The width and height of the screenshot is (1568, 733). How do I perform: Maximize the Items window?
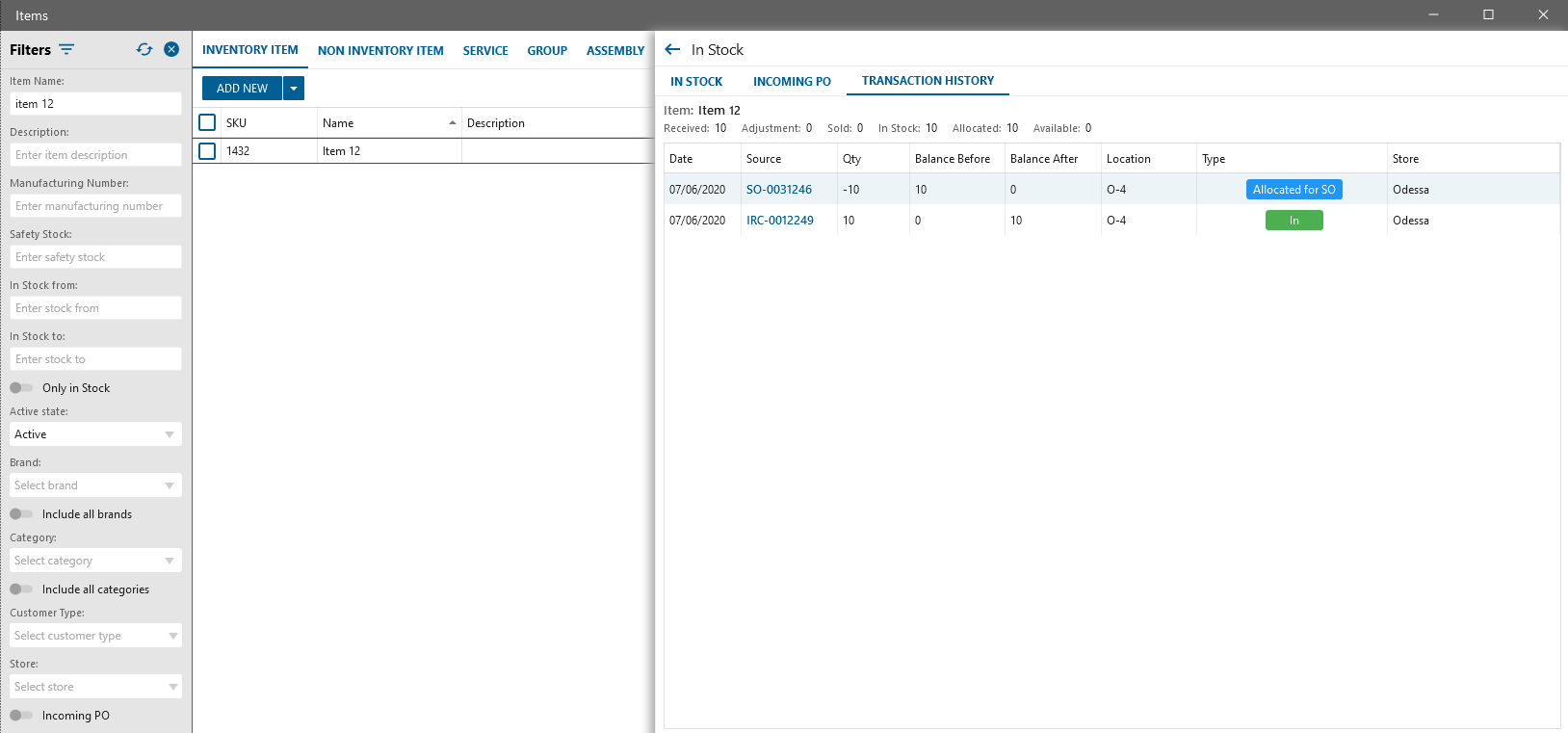pos(1488,14)
